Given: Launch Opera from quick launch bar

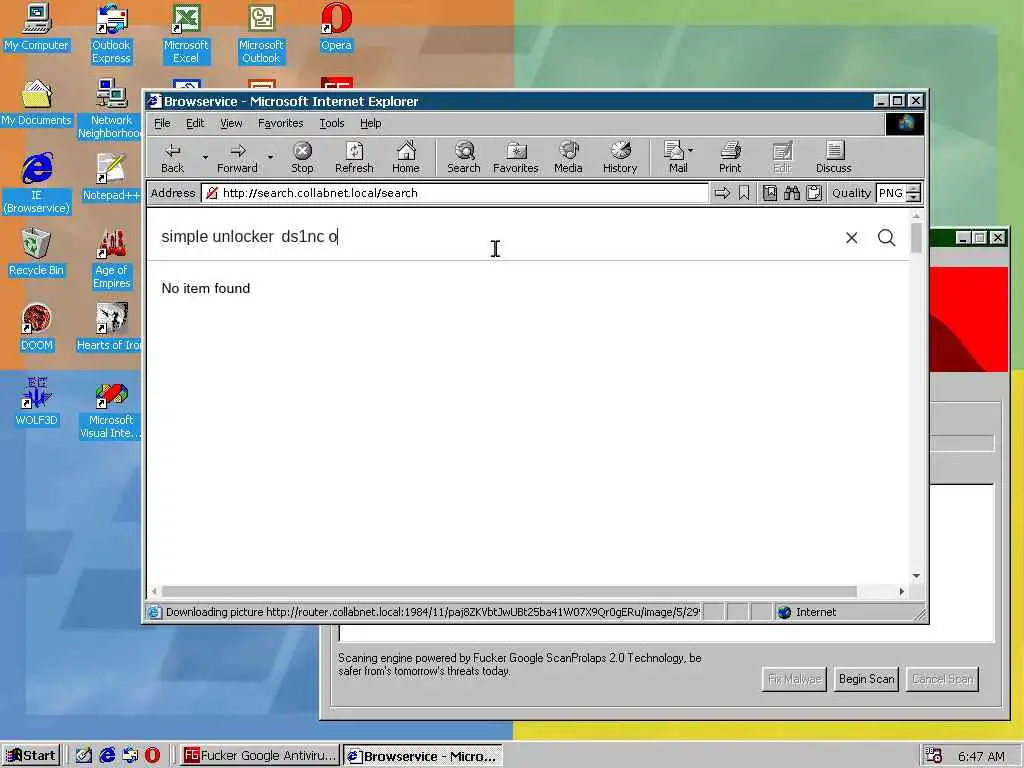Looking at the screenshot, I should pos(152,756).
